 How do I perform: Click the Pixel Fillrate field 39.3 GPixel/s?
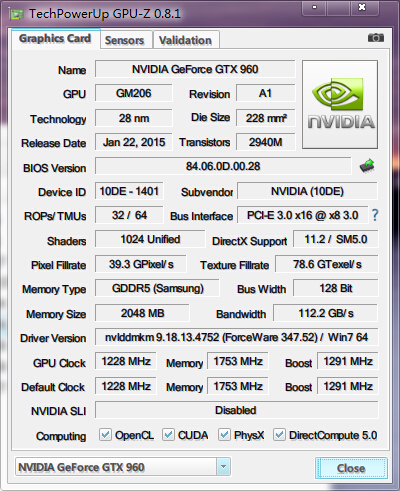point(141,264)
